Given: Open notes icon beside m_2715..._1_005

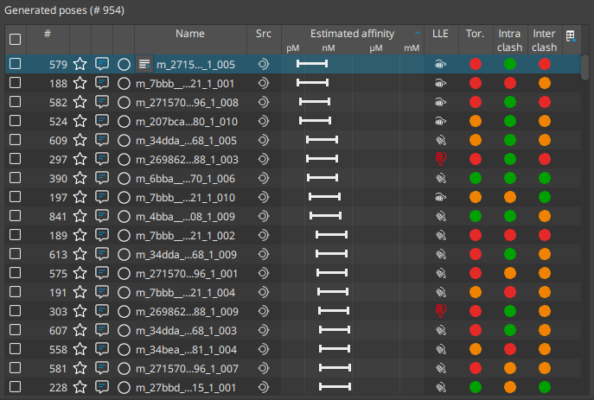Looking at the screenshot, I should (x=144, y=64).
